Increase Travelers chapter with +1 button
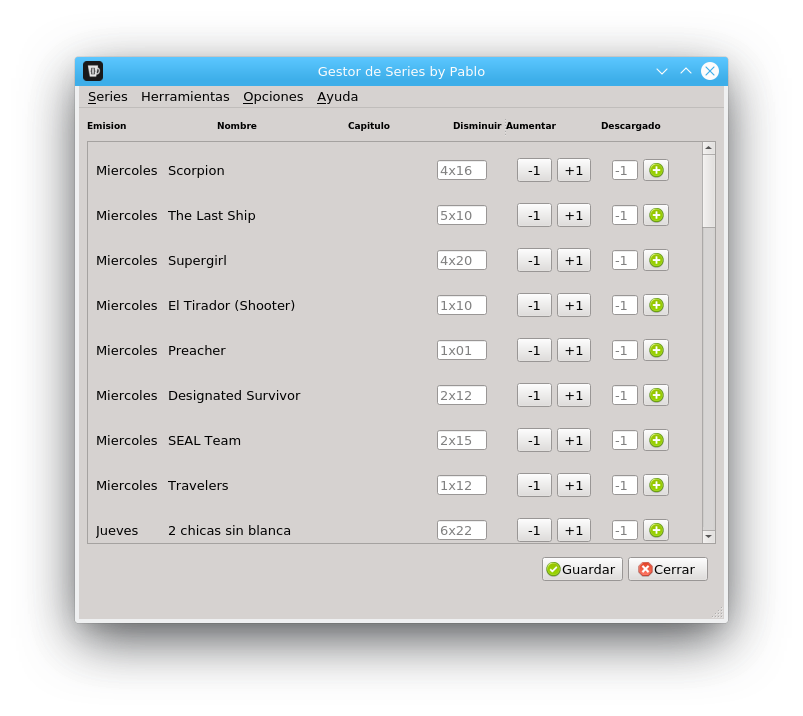The width and height of the screenshot is (803, 716). (x=574, y=486)
